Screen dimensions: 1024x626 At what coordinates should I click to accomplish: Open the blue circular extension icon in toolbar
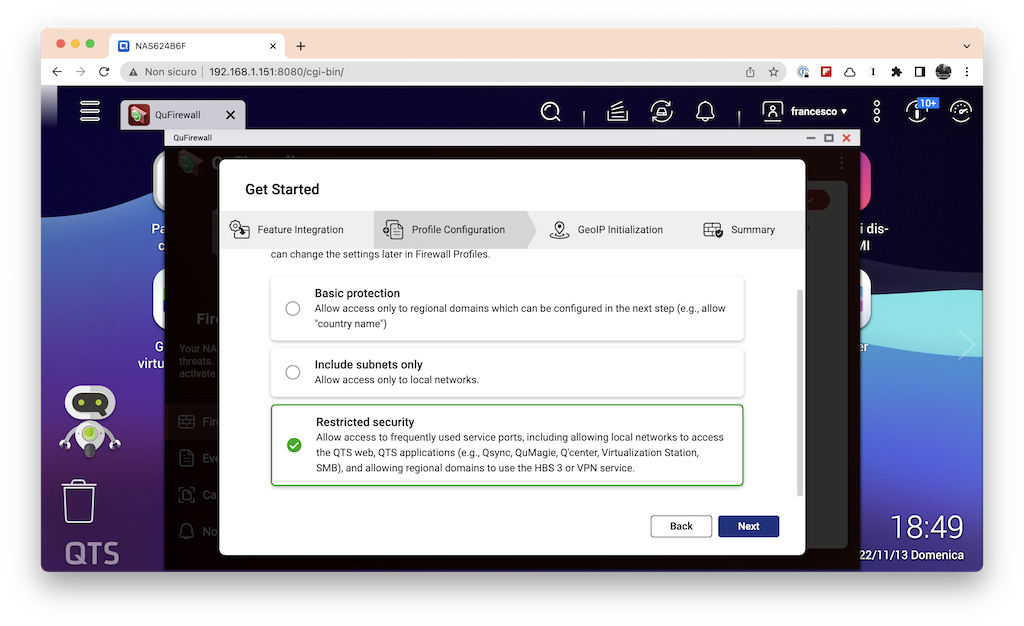coord(803,72)
